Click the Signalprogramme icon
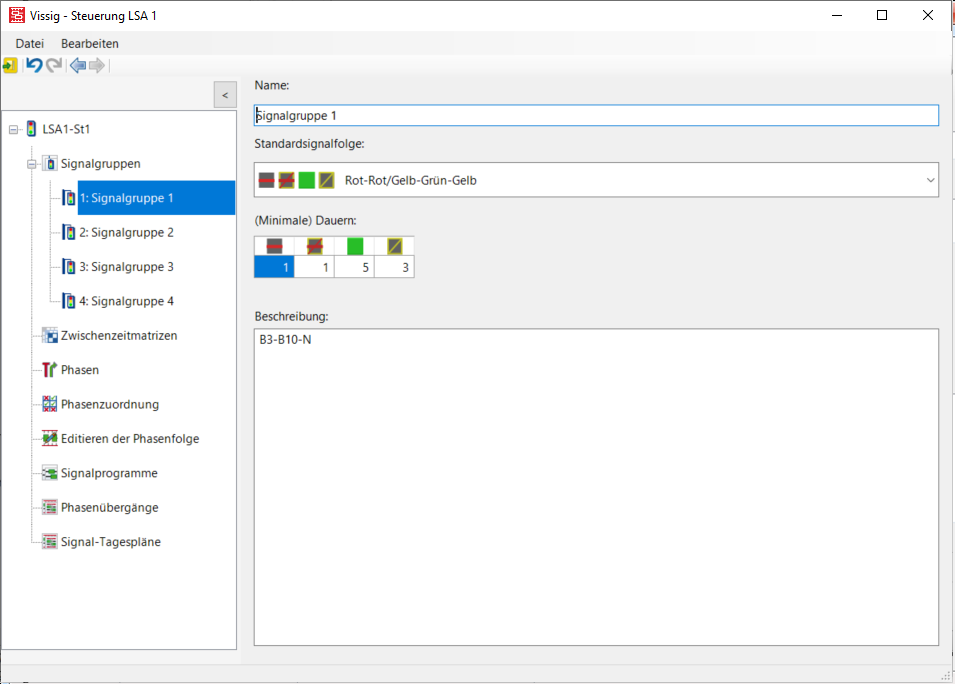955x684 pixels. coord(50,473)
